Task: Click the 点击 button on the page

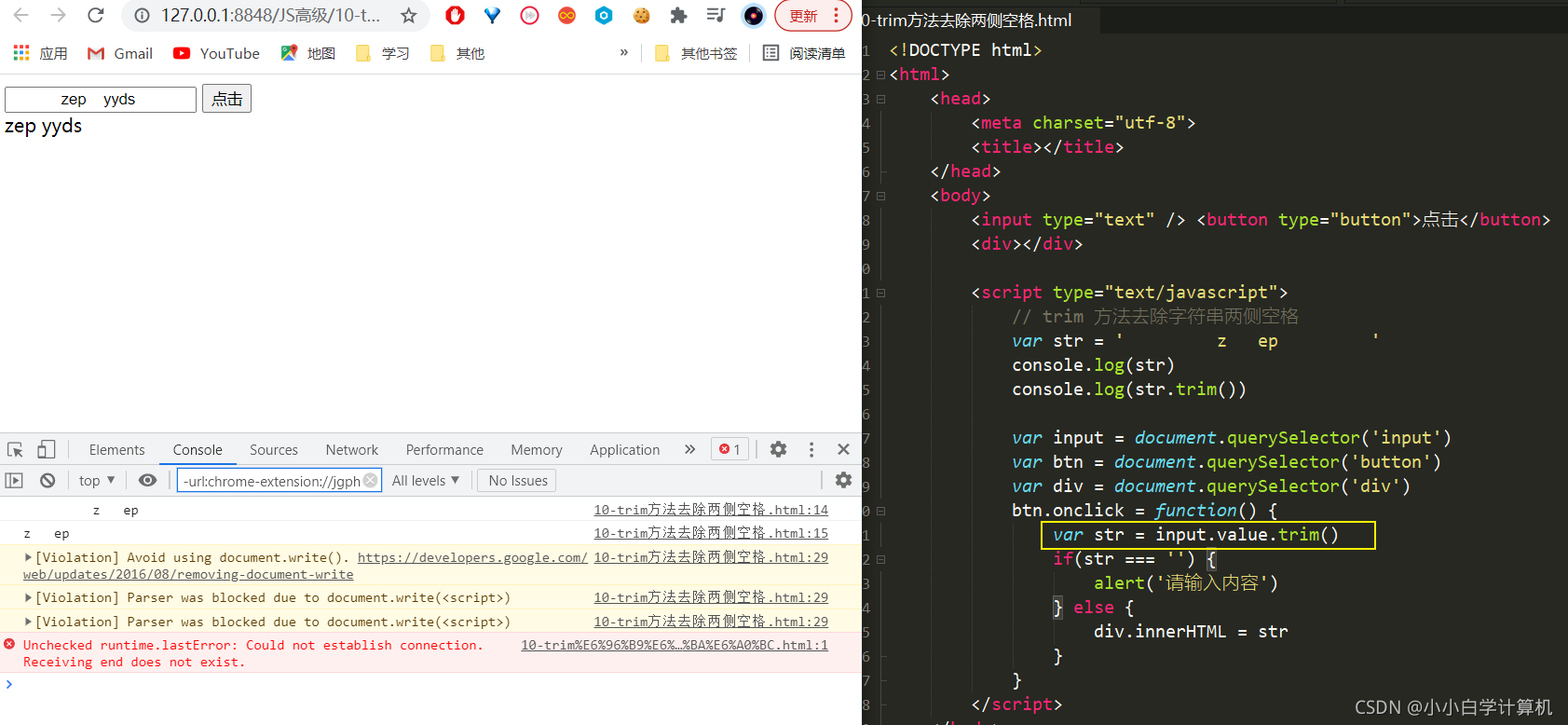Action: click(226, 99)
